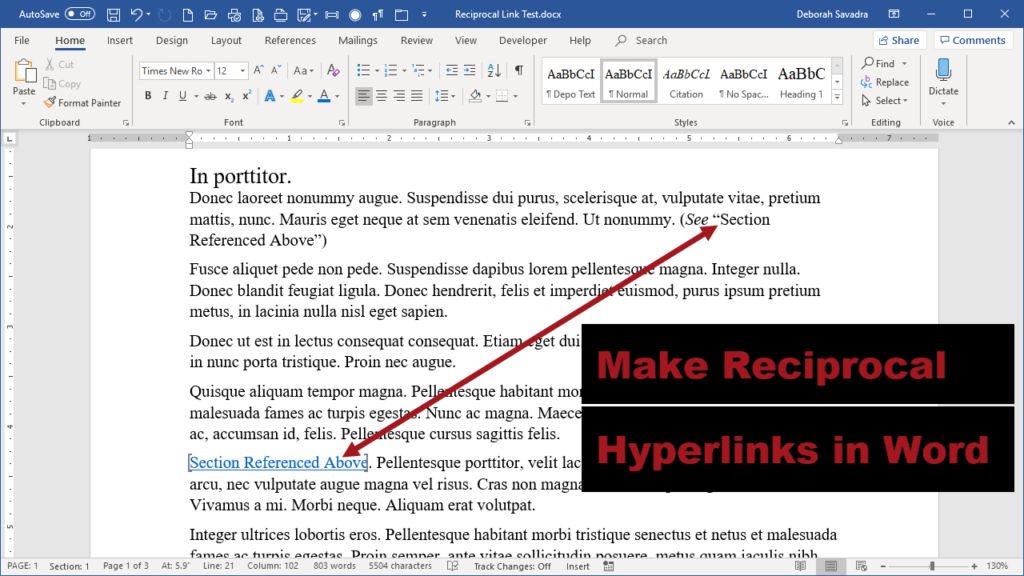This screenshot has width=1024, height=576.
Task: Open the Review tab
Action: (415, 40)
